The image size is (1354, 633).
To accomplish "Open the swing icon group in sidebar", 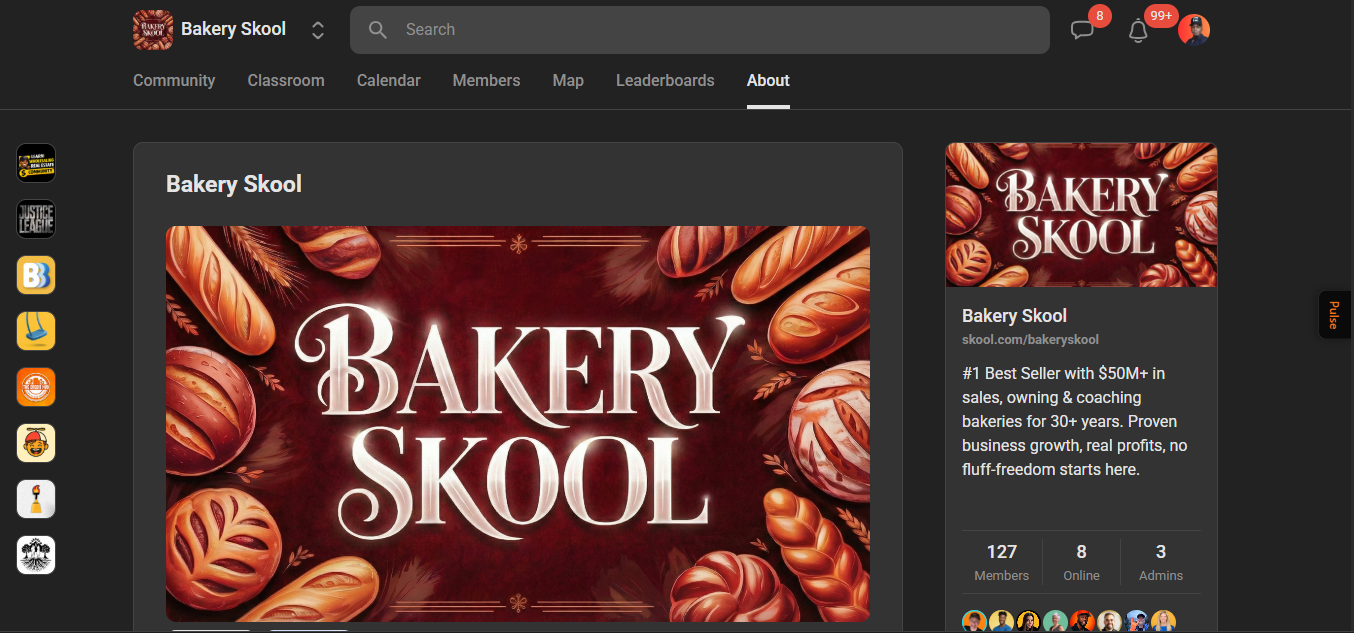I will click(36, 331).
